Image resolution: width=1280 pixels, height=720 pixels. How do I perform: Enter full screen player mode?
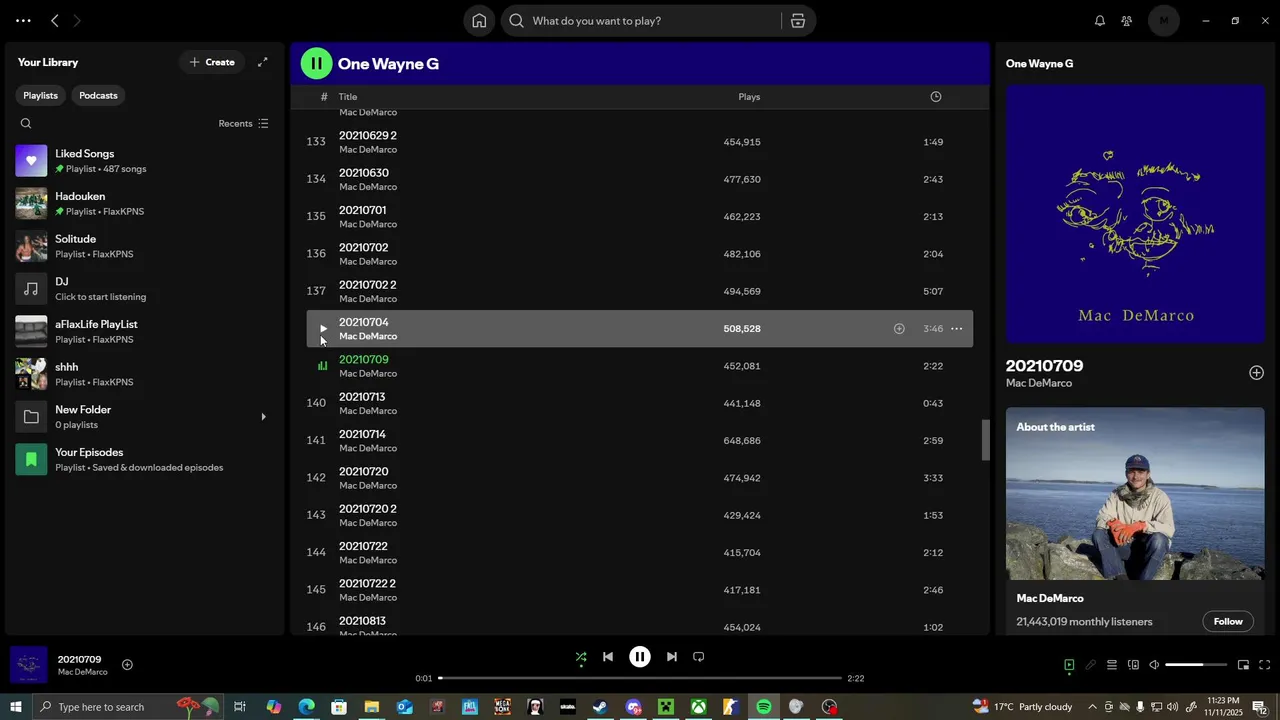(x=1265, y=665)
